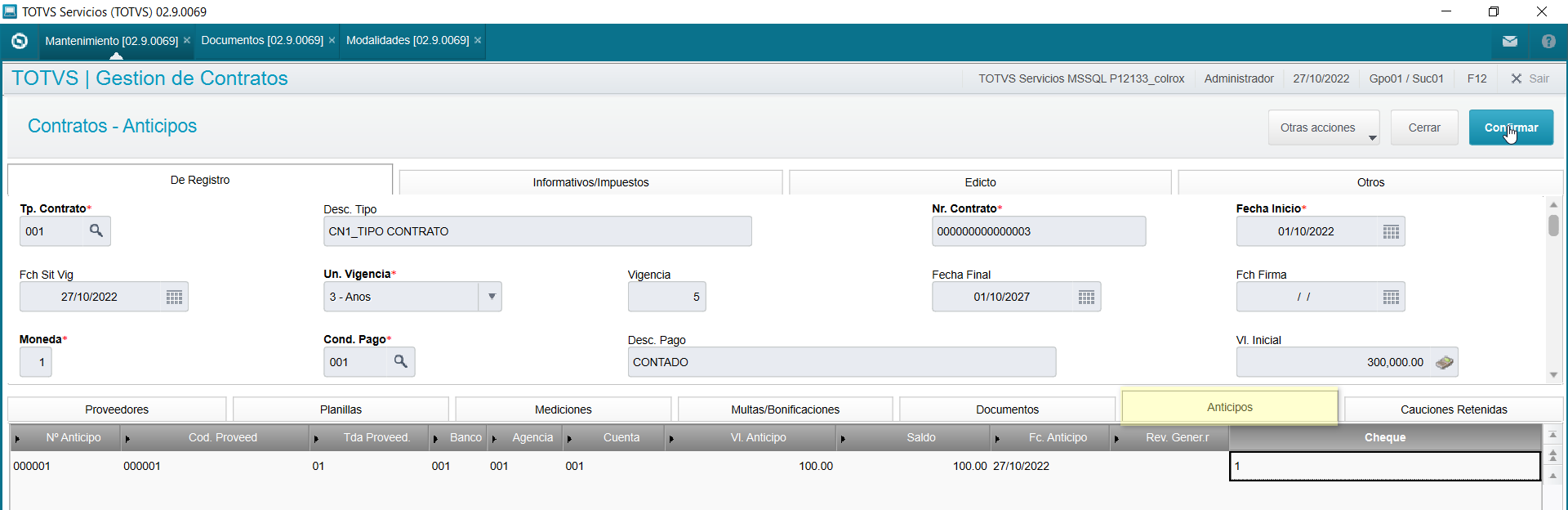This screenshot has width=1568, height=510.
Task: Click form scrollbar up arrow
Action: click(x=1553, y=204)
